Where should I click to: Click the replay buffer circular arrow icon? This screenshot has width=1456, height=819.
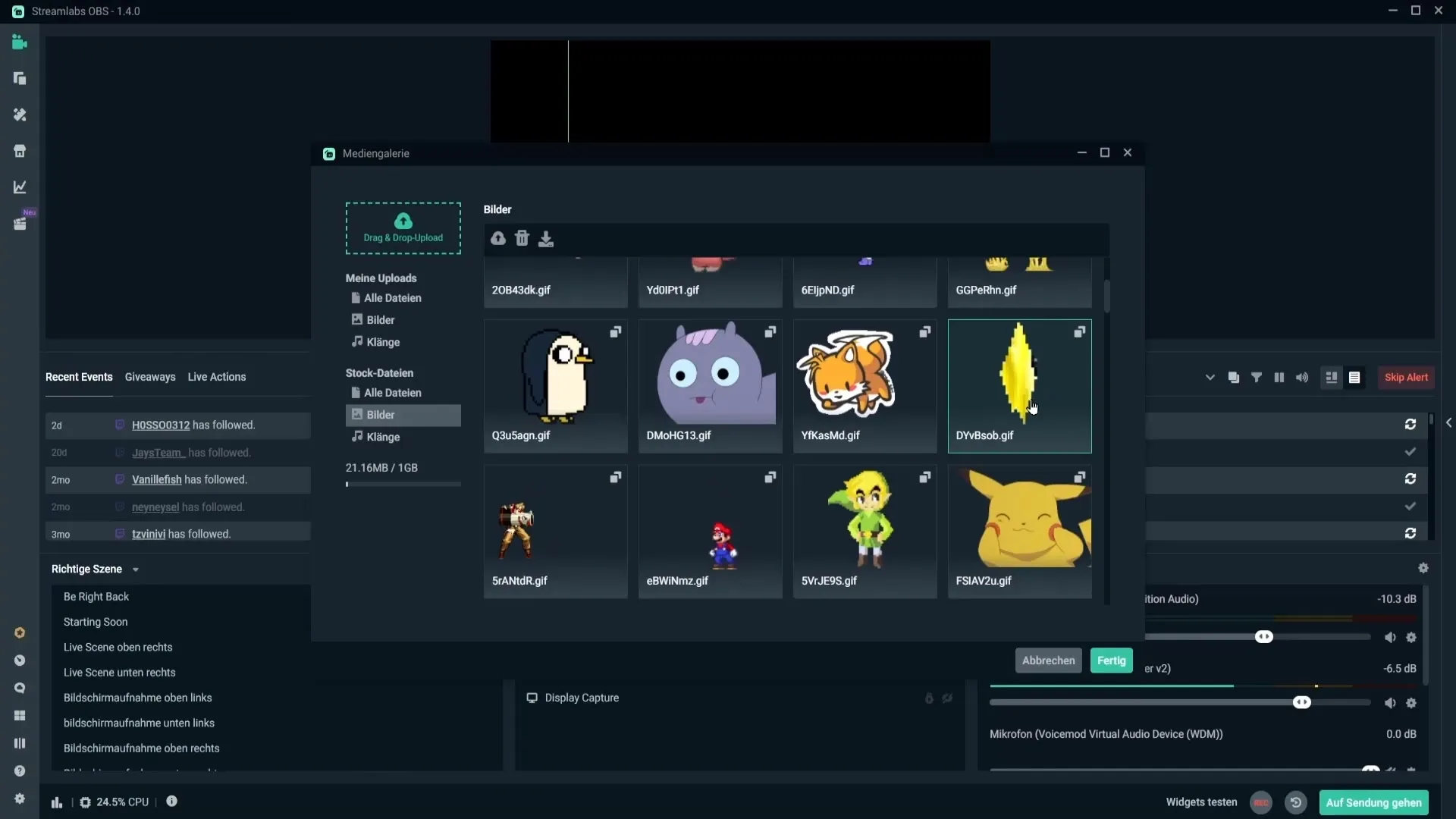pos(1296,802)
